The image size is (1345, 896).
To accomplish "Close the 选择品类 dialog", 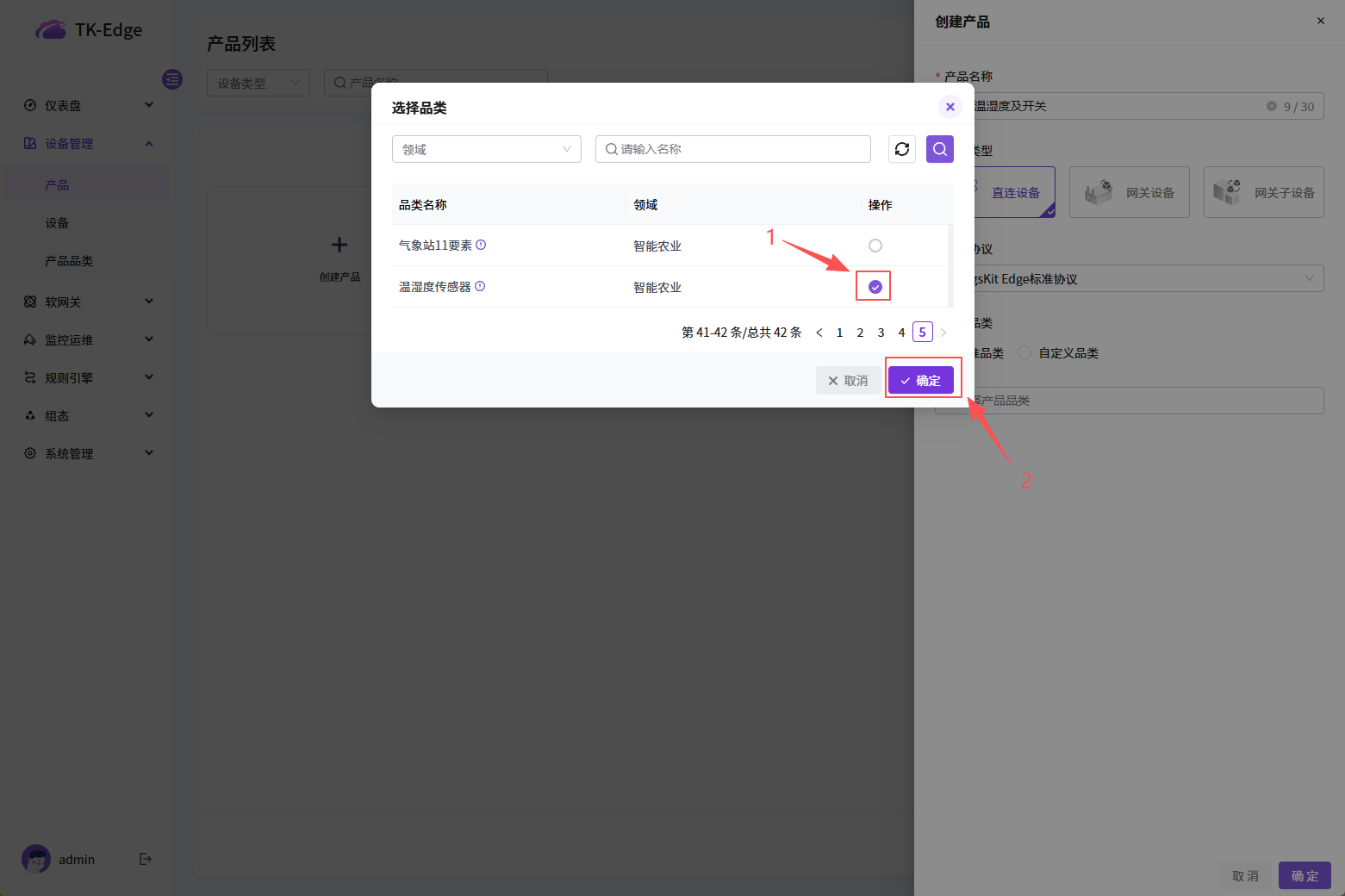I will (x=950, y=107).
